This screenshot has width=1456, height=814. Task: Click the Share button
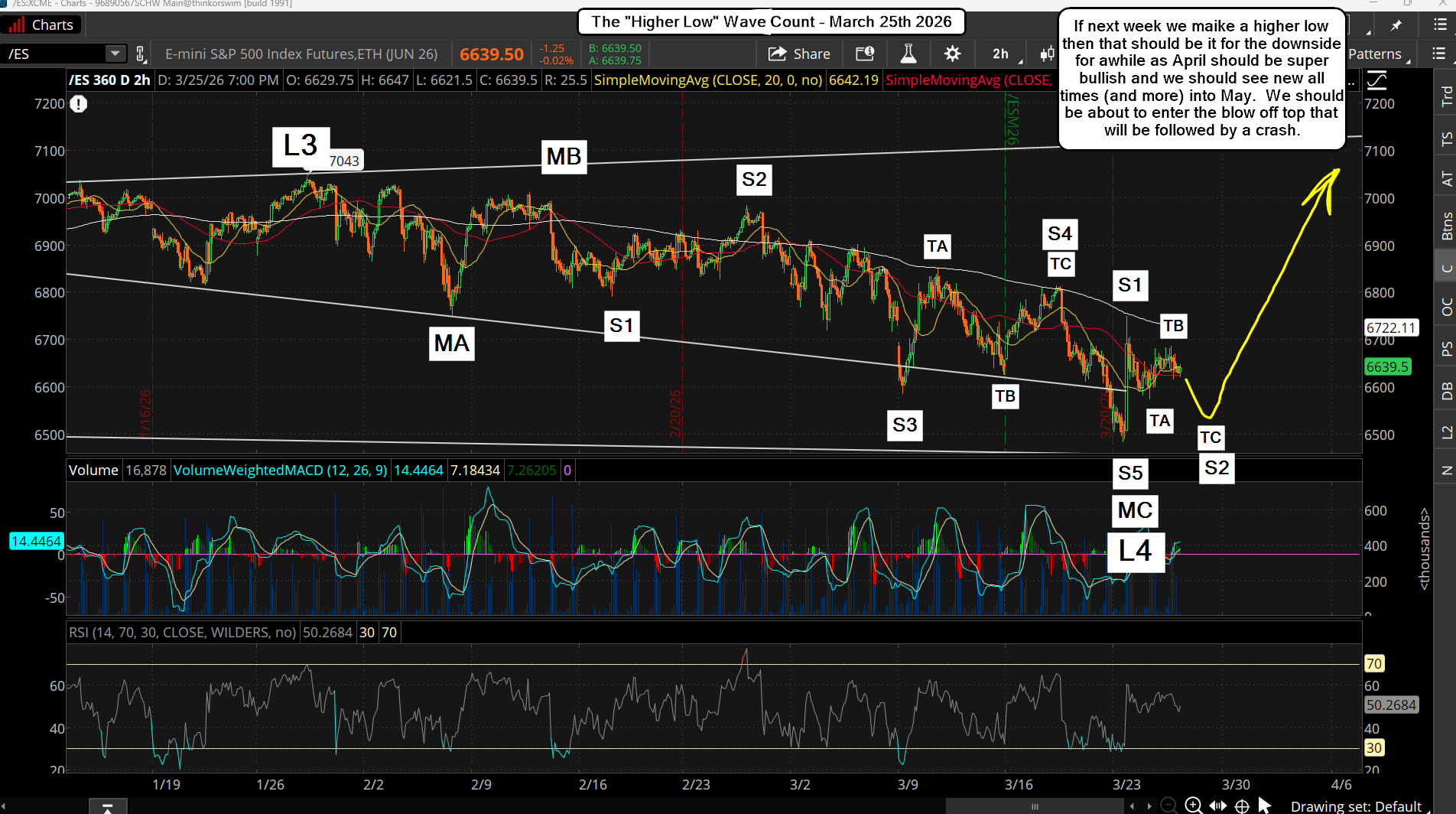click(x=799, y=54)
